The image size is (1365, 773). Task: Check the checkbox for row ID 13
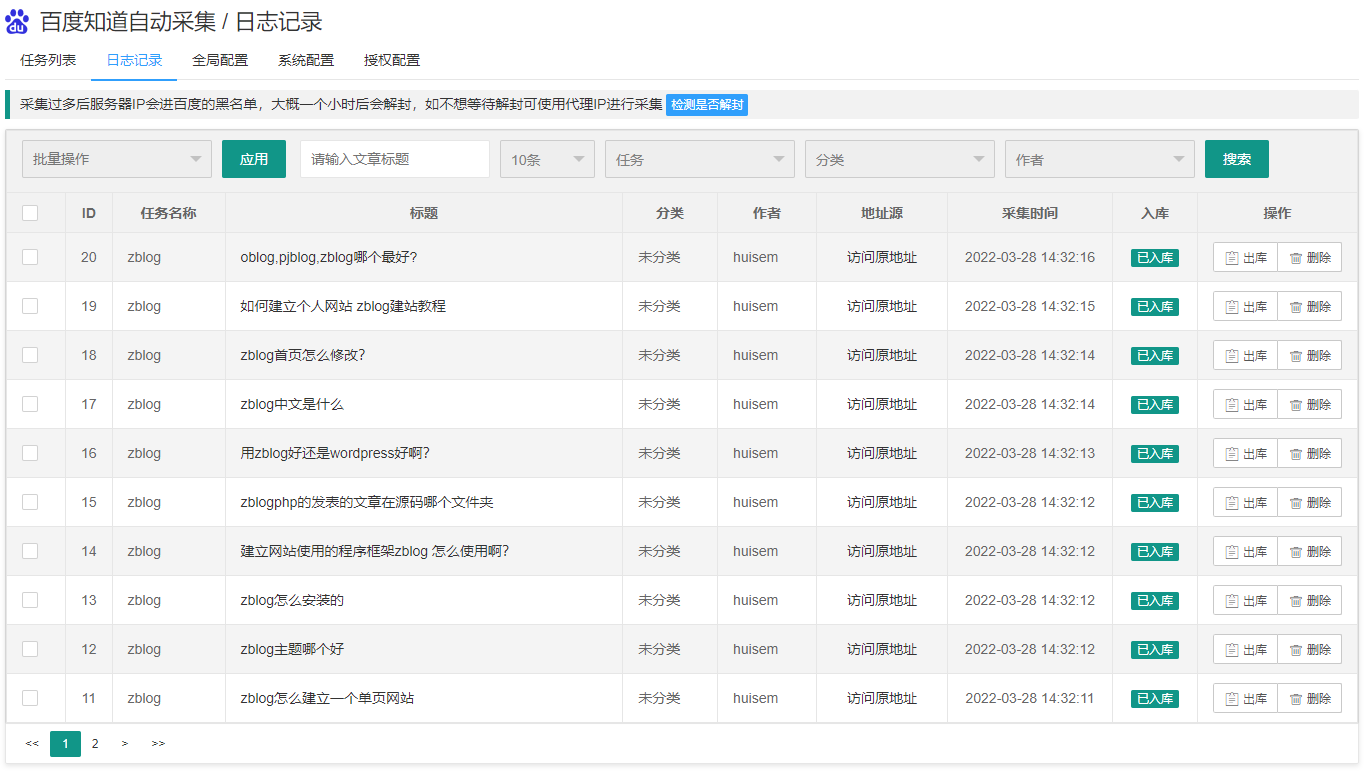point(30,600)
